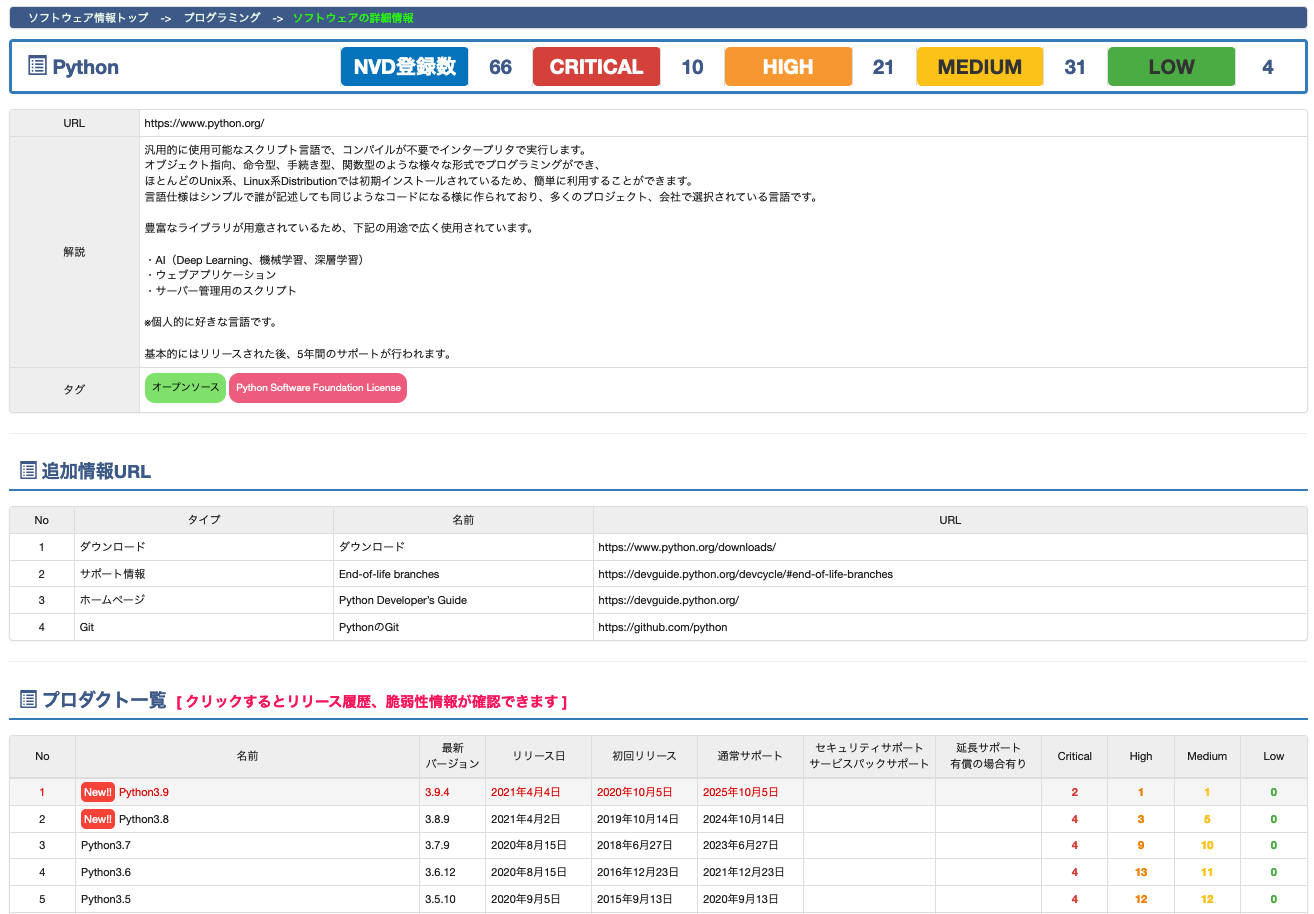
Task: Go to プログラミング breadcrumb
Action: point(222,18)
